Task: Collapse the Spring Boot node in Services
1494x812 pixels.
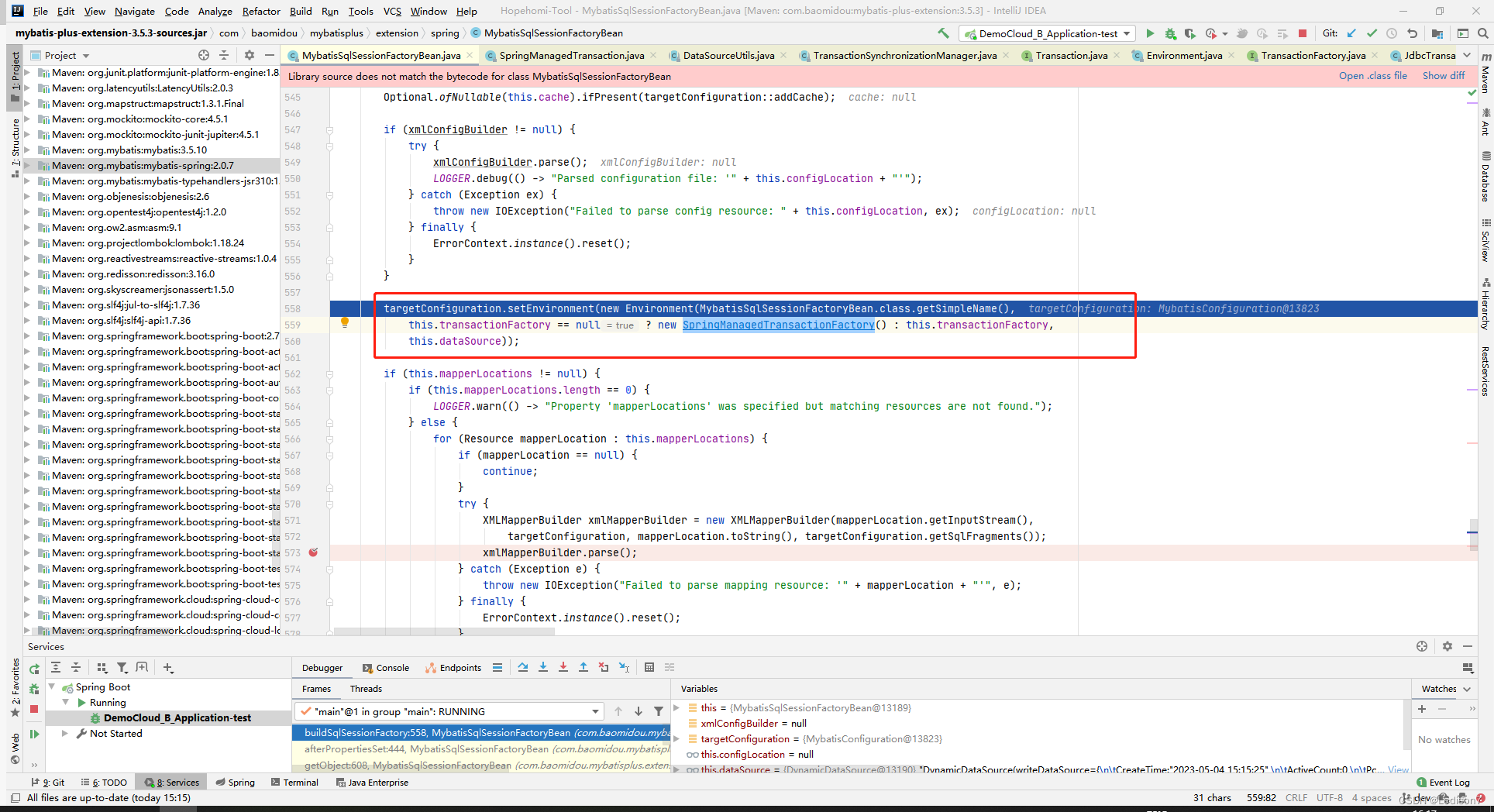Action: pyautogui.click(x=52, y=686)
